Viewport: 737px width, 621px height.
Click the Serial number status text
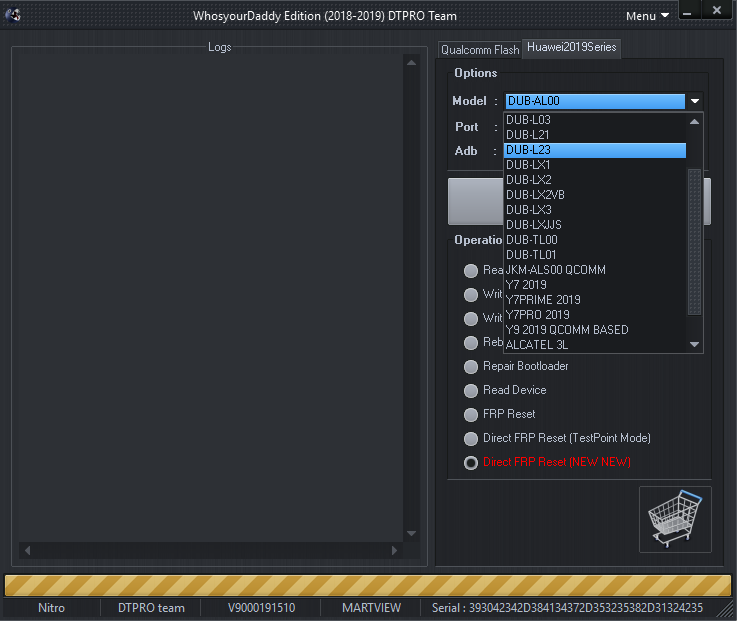click(567, 608)
